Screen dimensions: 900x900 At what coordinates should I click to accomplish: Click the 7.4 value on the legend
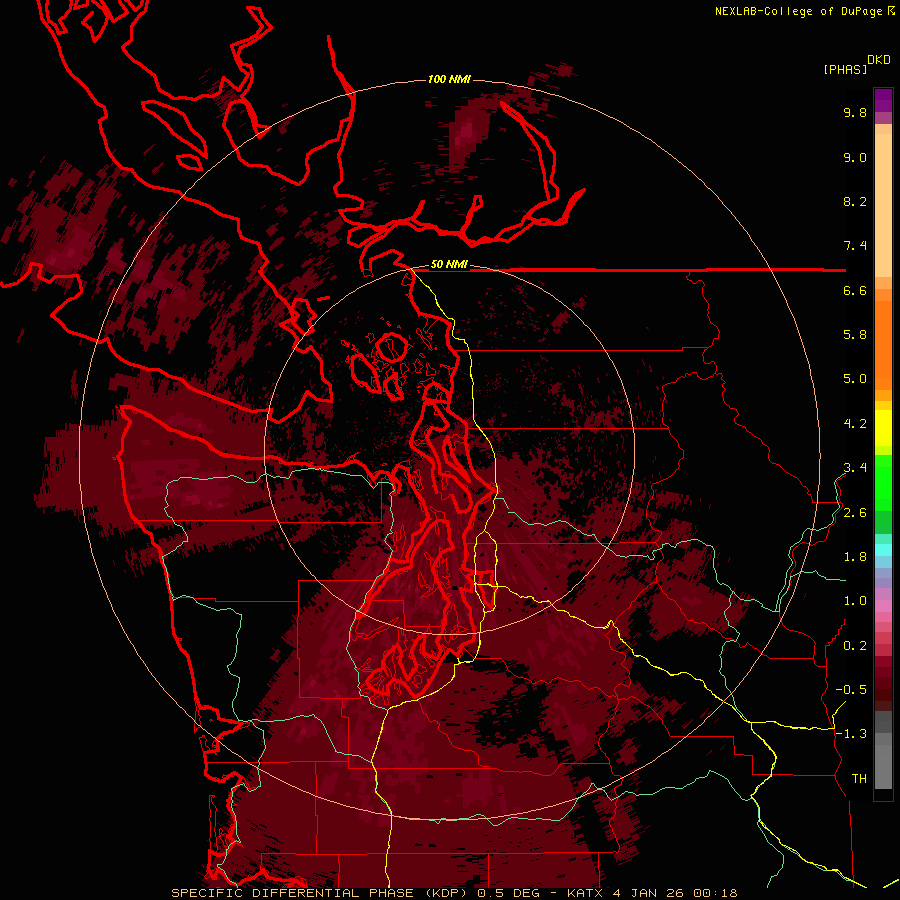pyautogui.click(x=855, y=246)
